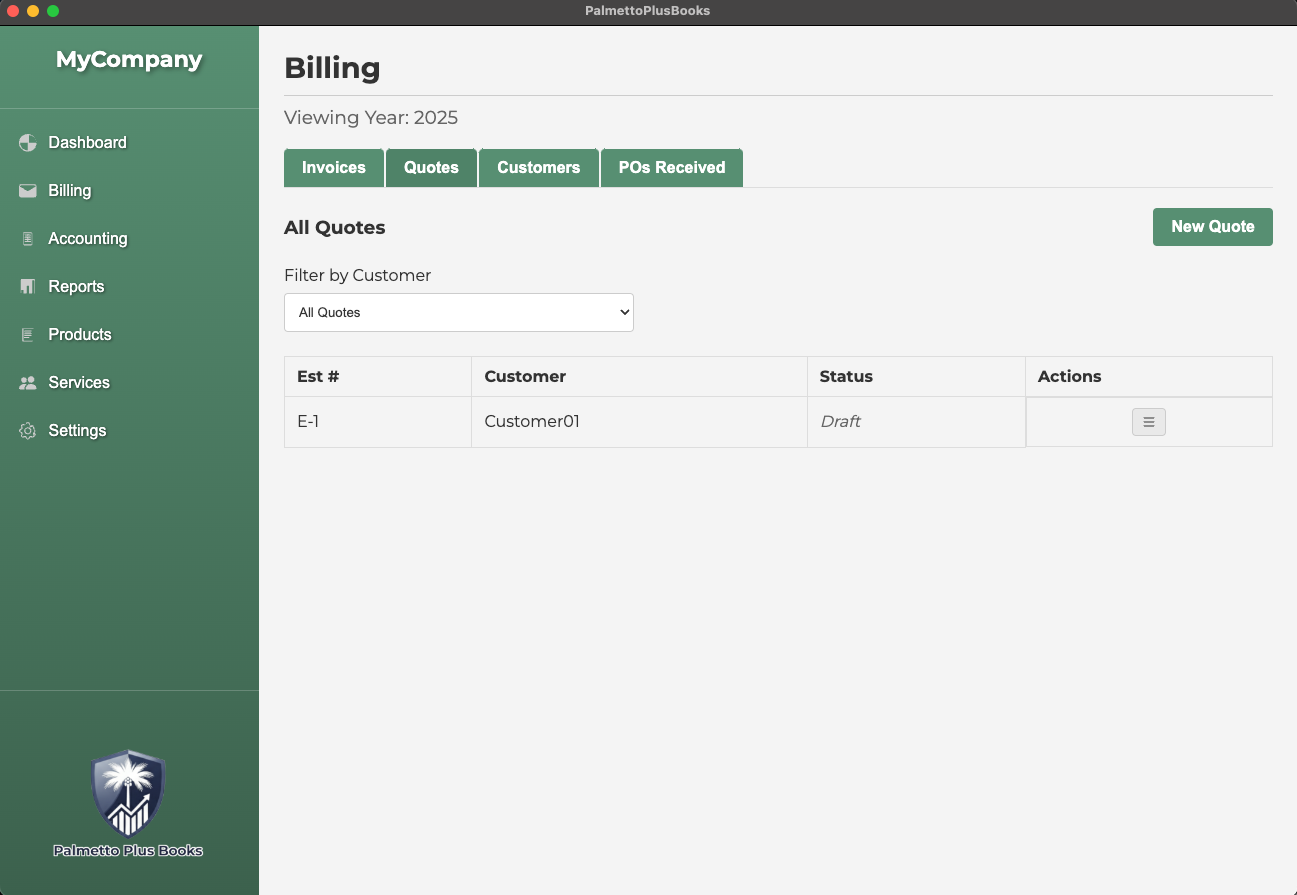The image size is (1297, 895).
Task: Click the Settings gear icon
Action: (x=28, y=431)
